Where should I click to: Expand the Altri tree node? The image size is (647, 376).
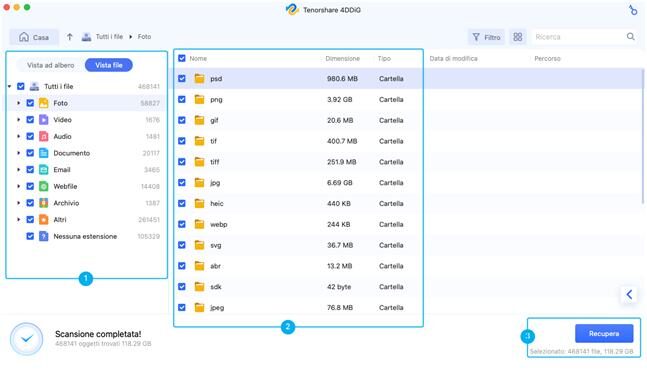point(19,220)
